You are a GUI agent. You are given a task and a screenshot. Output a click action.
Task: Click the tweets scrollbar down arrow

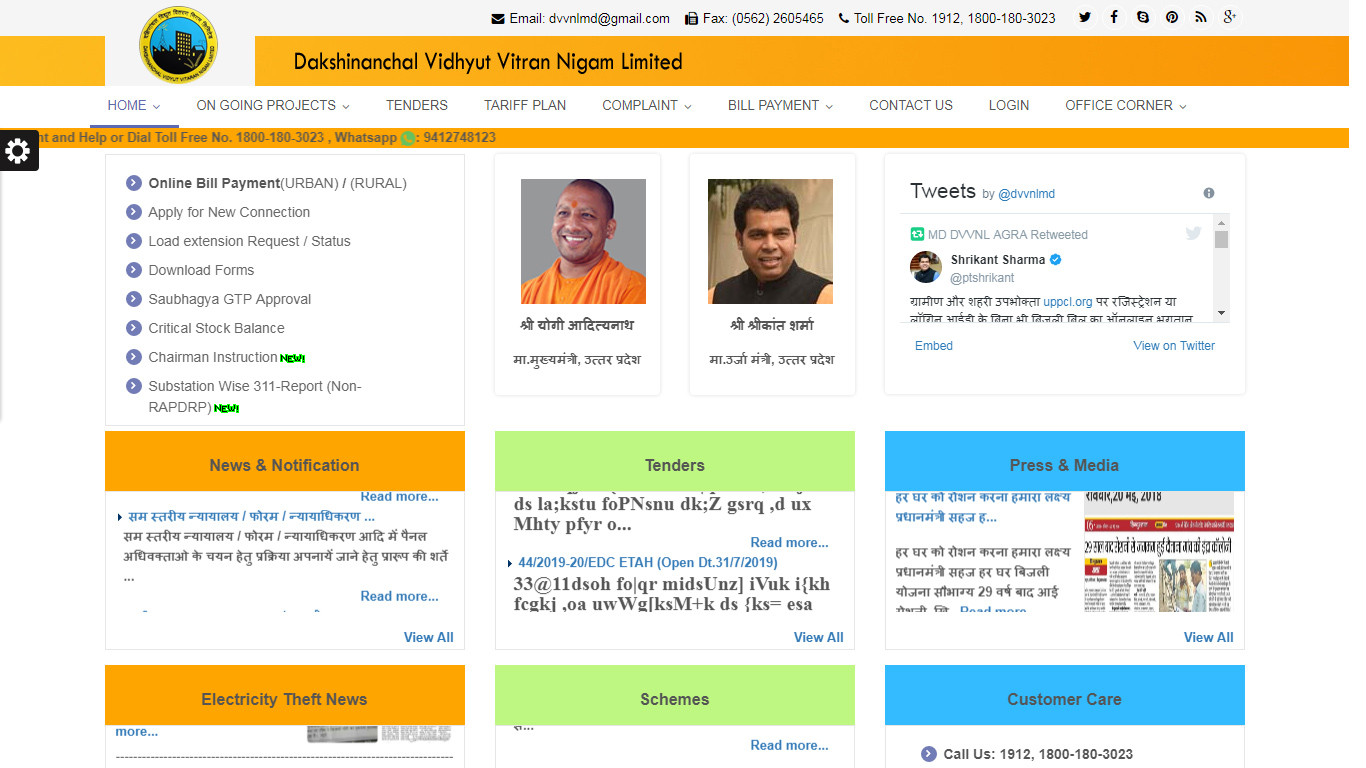1221,314
